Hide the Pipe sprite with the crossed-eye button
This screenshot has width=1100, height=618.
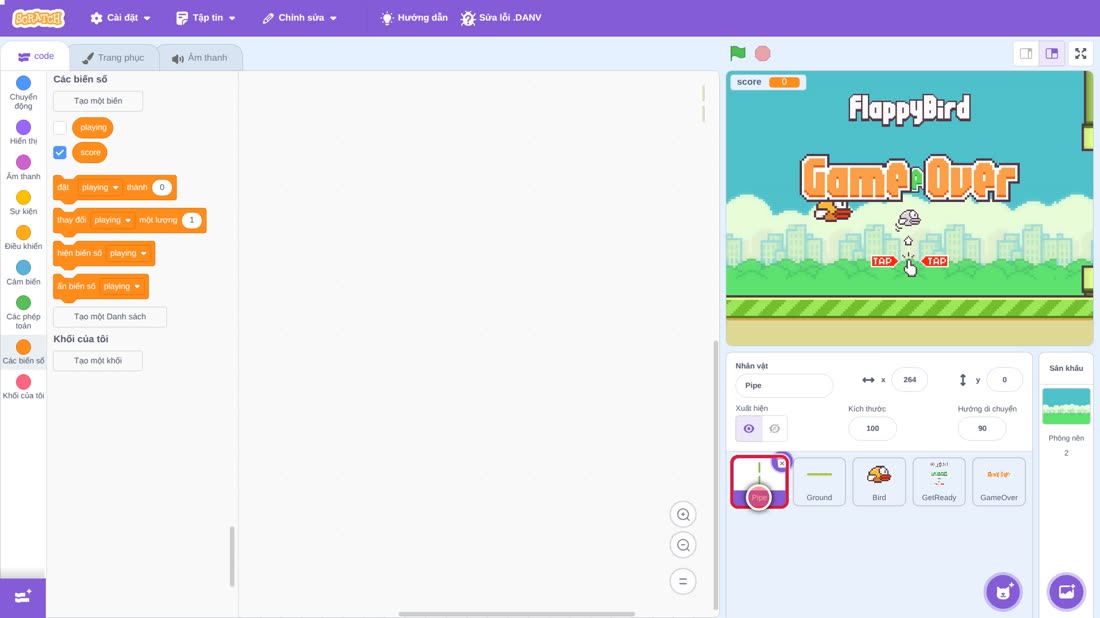coord(774,429)
